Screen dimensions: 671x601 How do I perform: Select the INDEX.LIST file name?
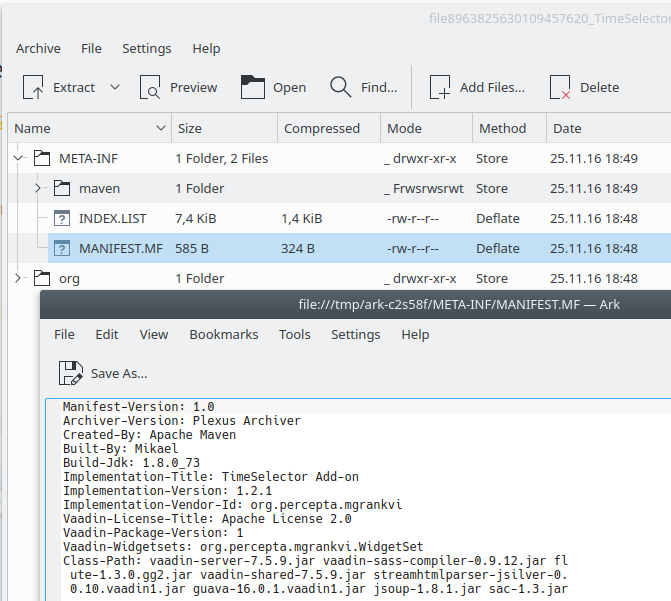tap(113, 218)
